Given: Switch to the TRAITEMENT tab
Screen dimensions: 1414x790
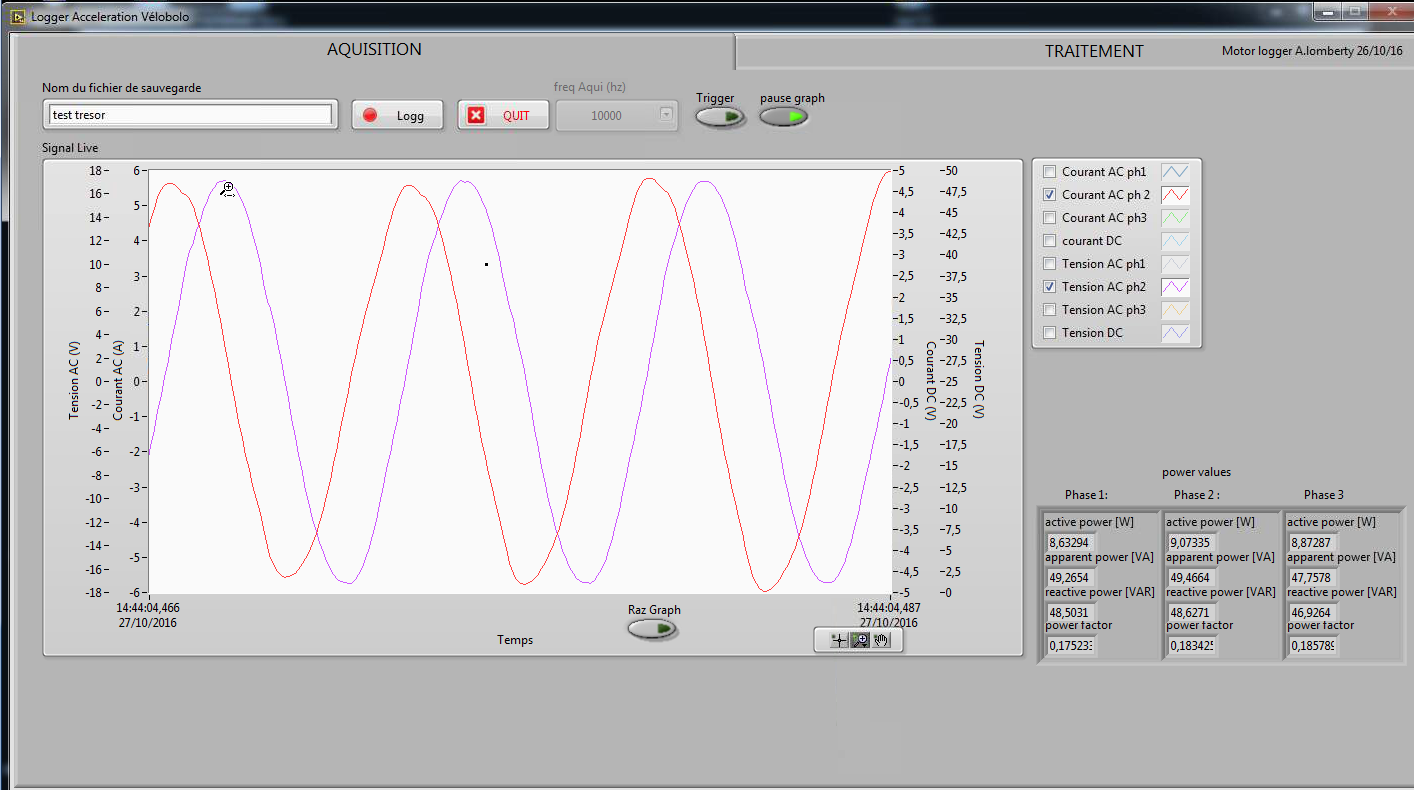Looking at the screenshot, I should pyautogui.click(x=1094, y=52).
